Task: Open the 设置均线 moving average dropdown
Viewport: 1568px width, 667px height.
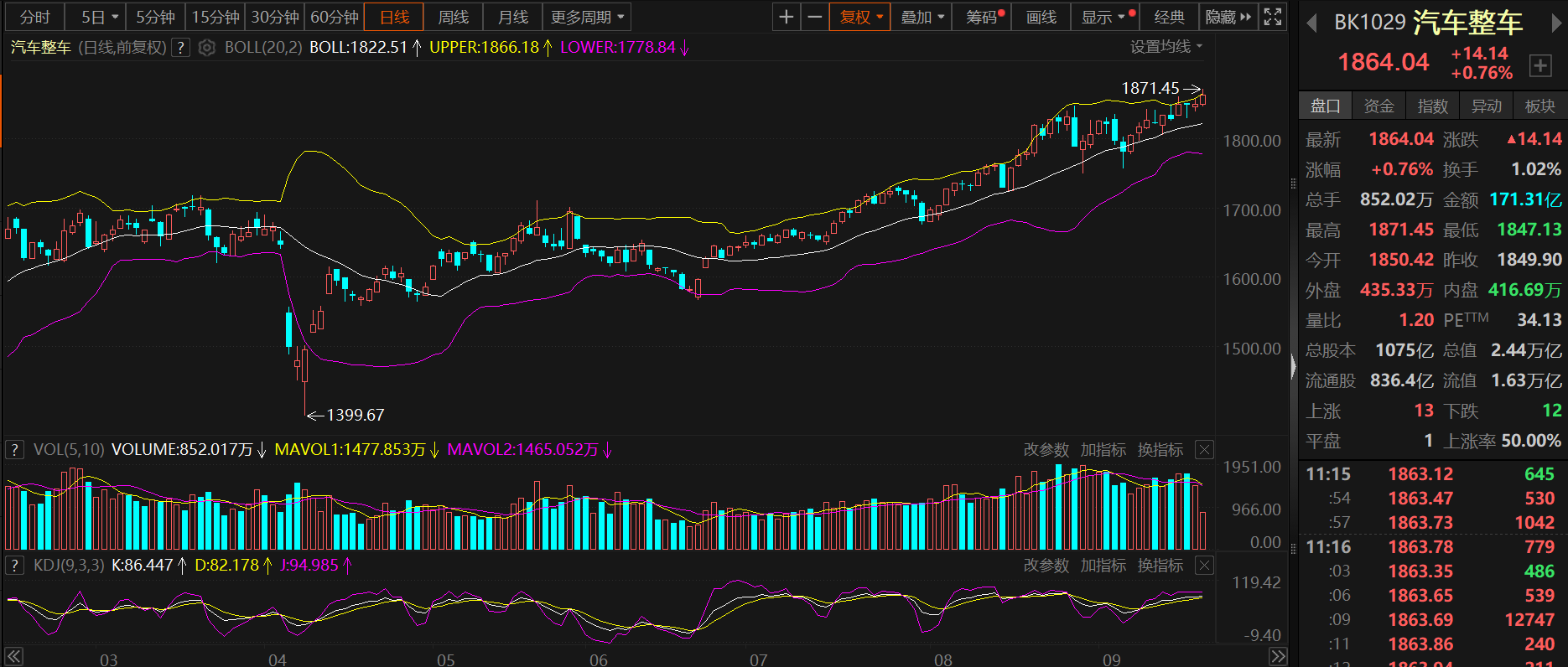Action: [1166, 47]
